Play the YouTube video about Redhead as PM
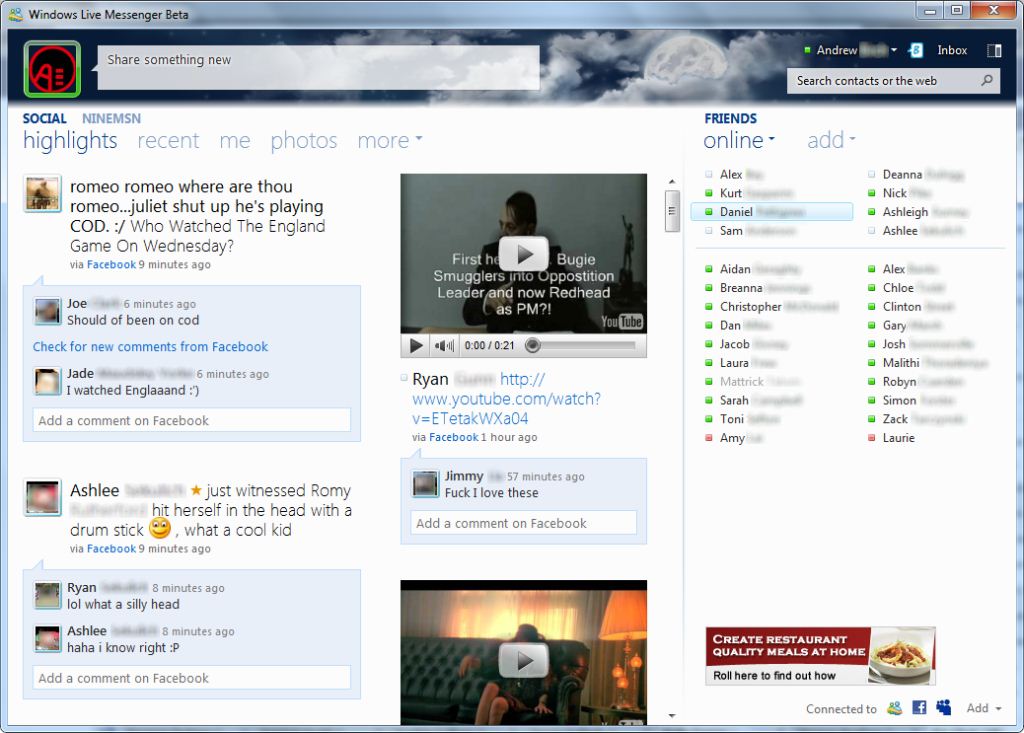 523,254
